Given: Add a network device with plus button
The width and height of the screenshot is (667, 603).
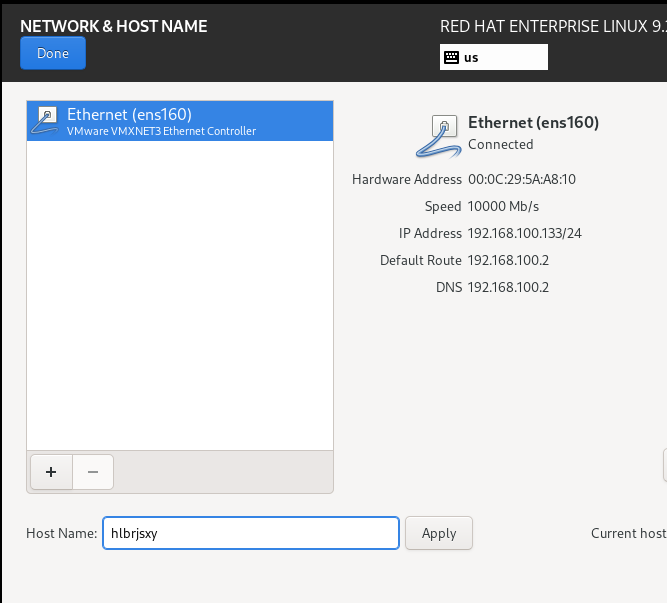Looking at the screenshot, I should [x=50, y=472].
